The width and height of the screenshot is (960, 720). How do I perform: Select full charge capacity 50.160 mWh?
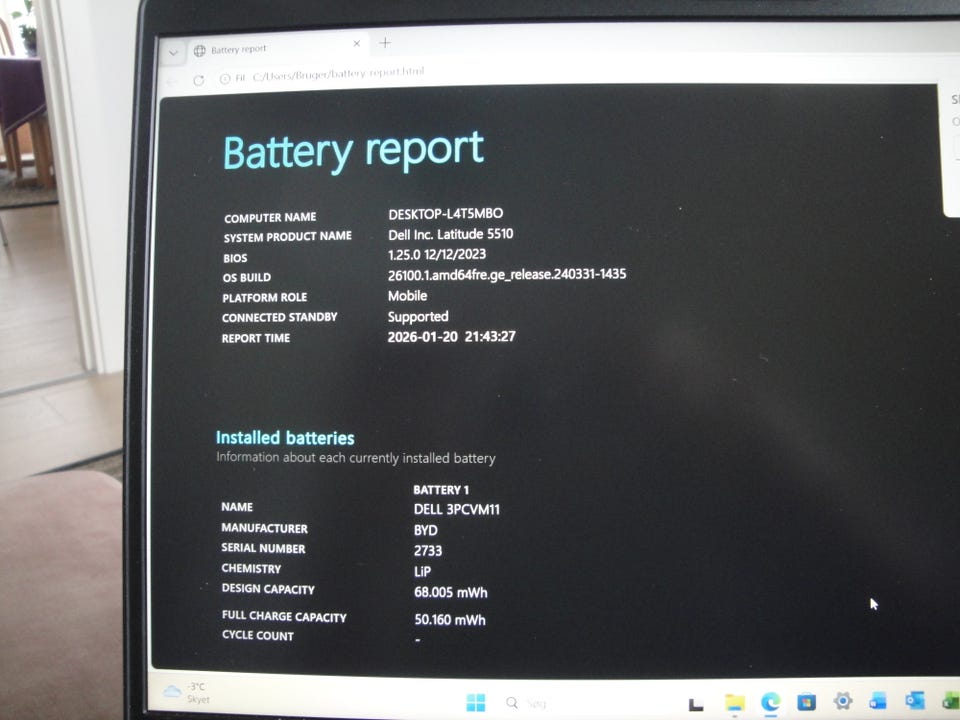point(450,620)
